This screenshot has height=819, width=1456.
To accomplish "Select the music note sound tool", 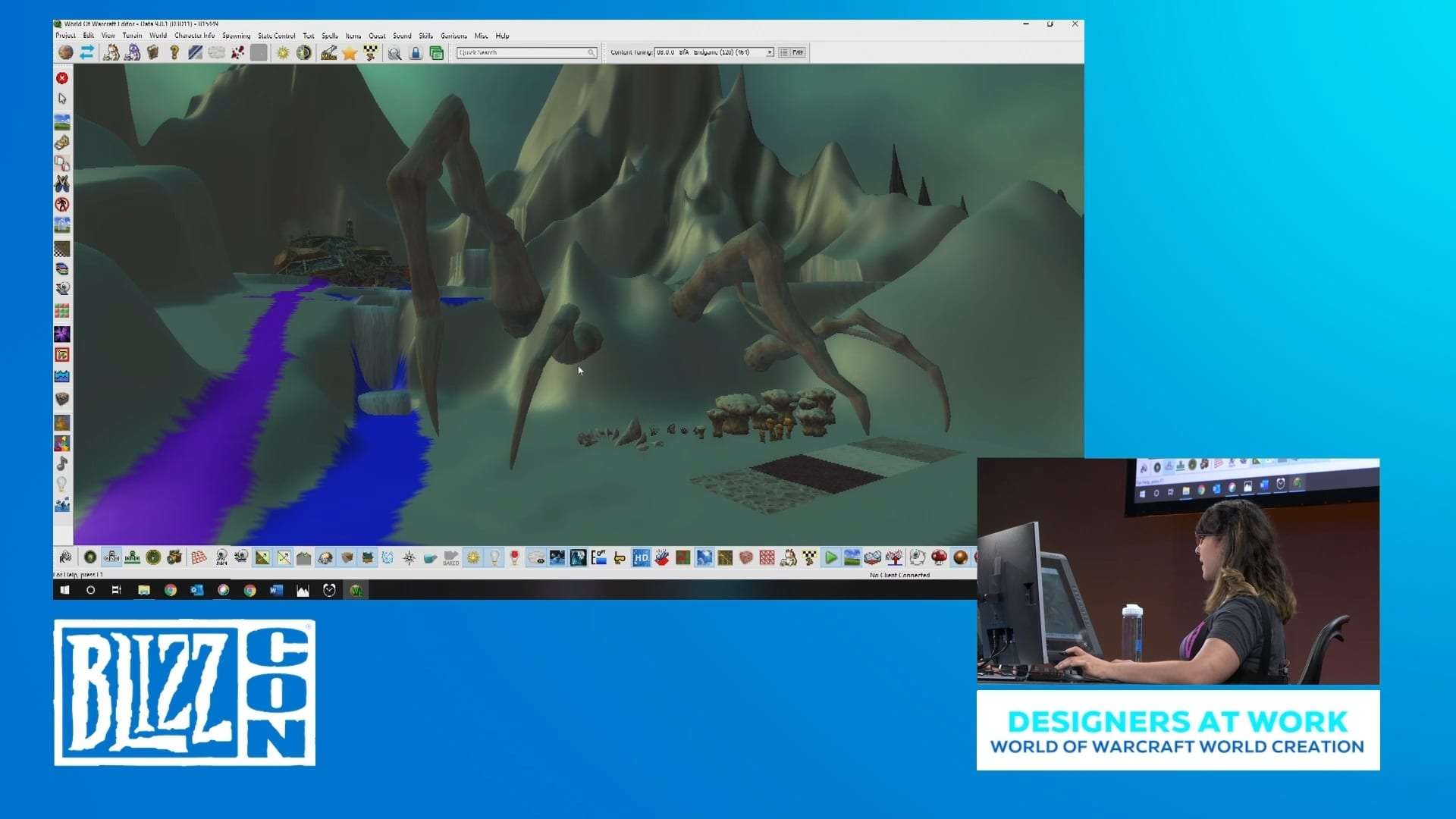I will point(62,463).
